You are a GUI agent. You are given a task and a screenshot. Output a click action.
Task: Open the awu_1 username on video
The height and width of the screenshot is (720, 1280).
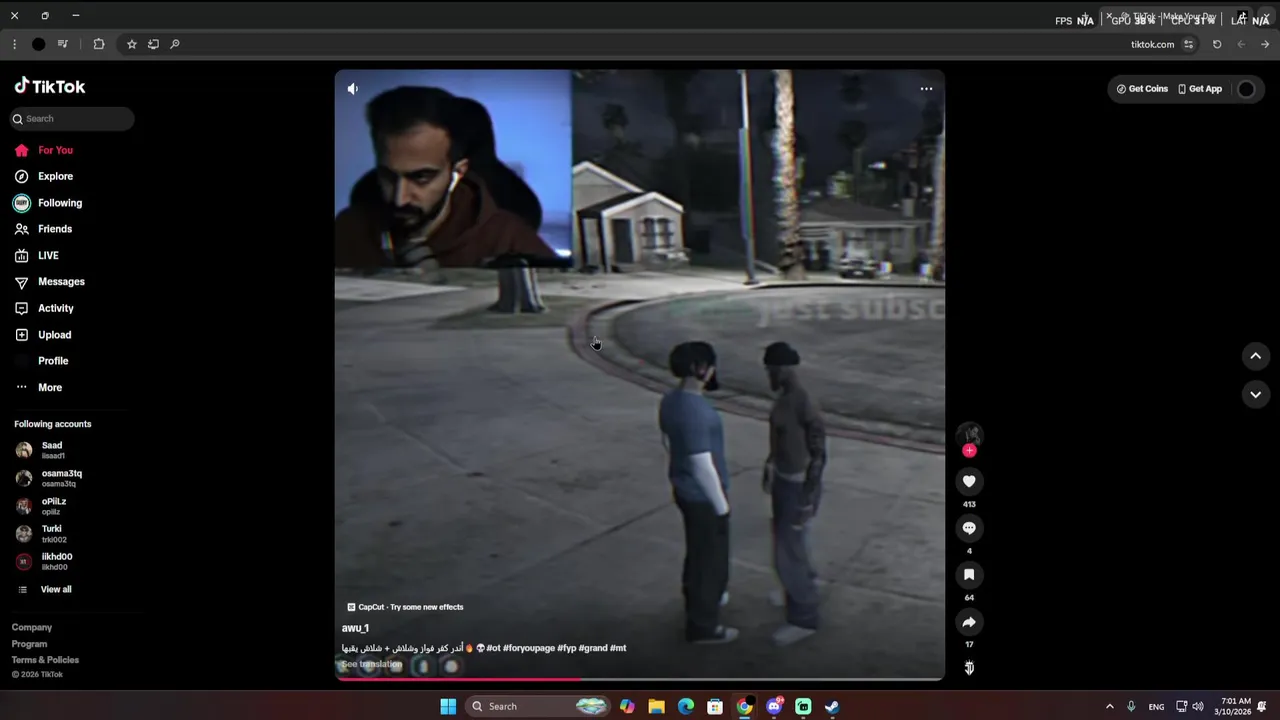pos(355,628)
